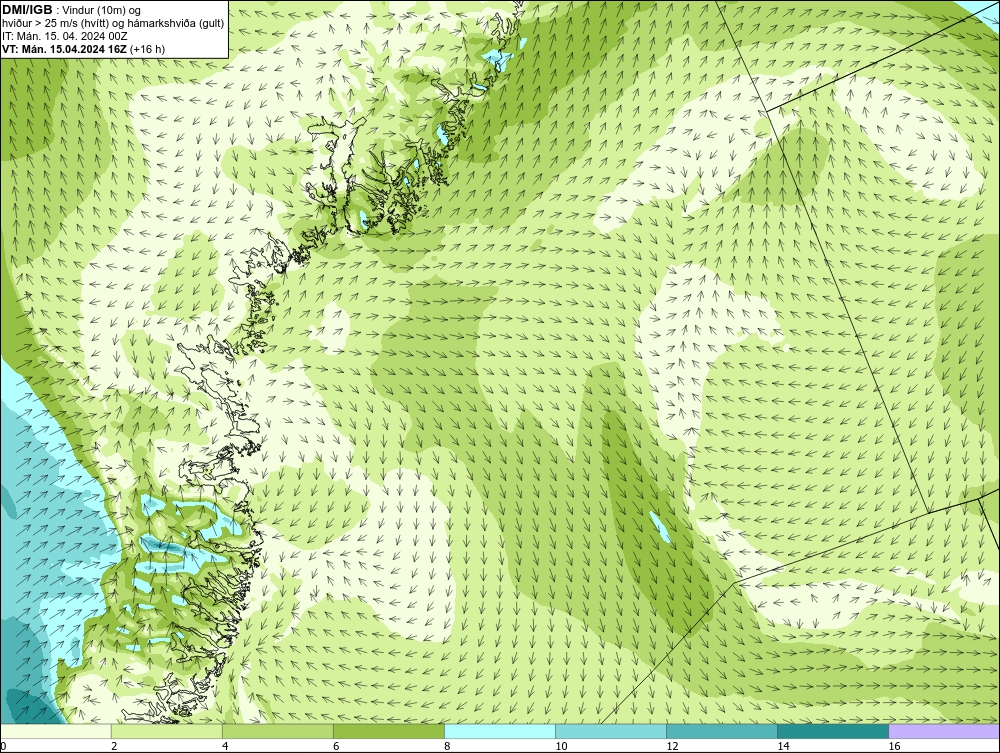Click the pale yellow 0–2 m/s legend swatch
The width and height of the screenshot is (1000, 753).
[x=56, y=731]
